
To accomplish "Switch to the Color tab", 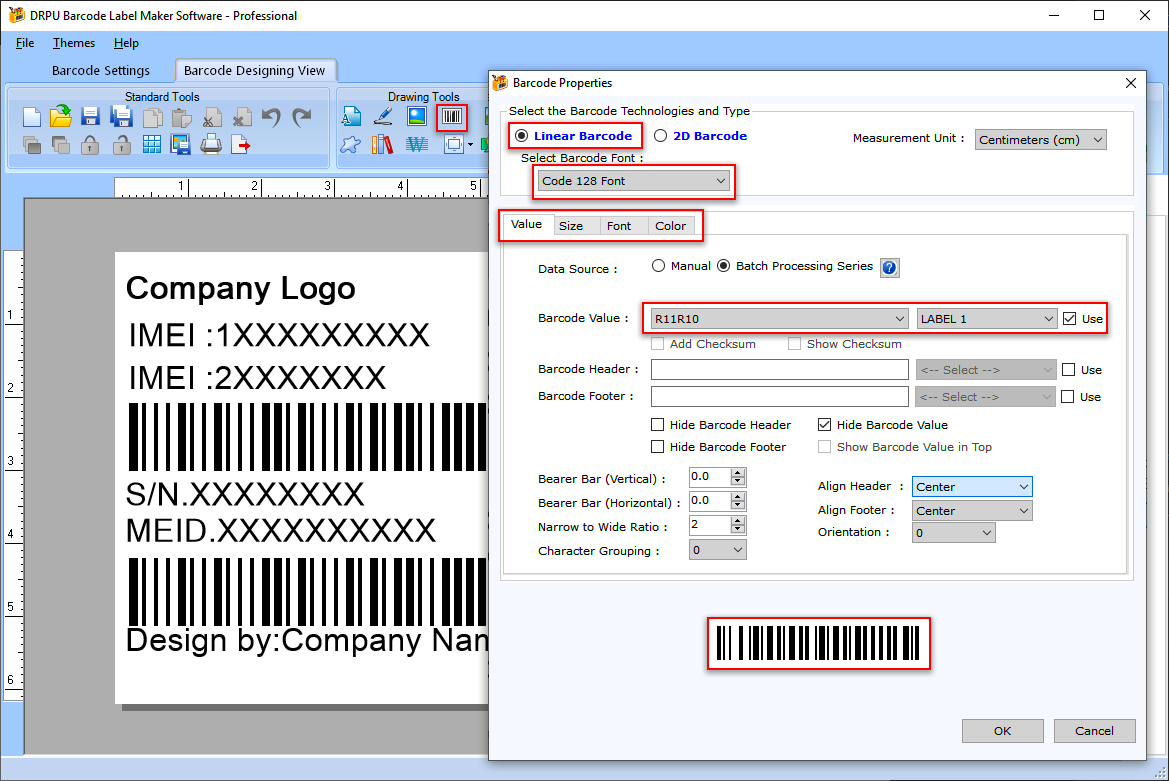I will click(x=670, y=226).
